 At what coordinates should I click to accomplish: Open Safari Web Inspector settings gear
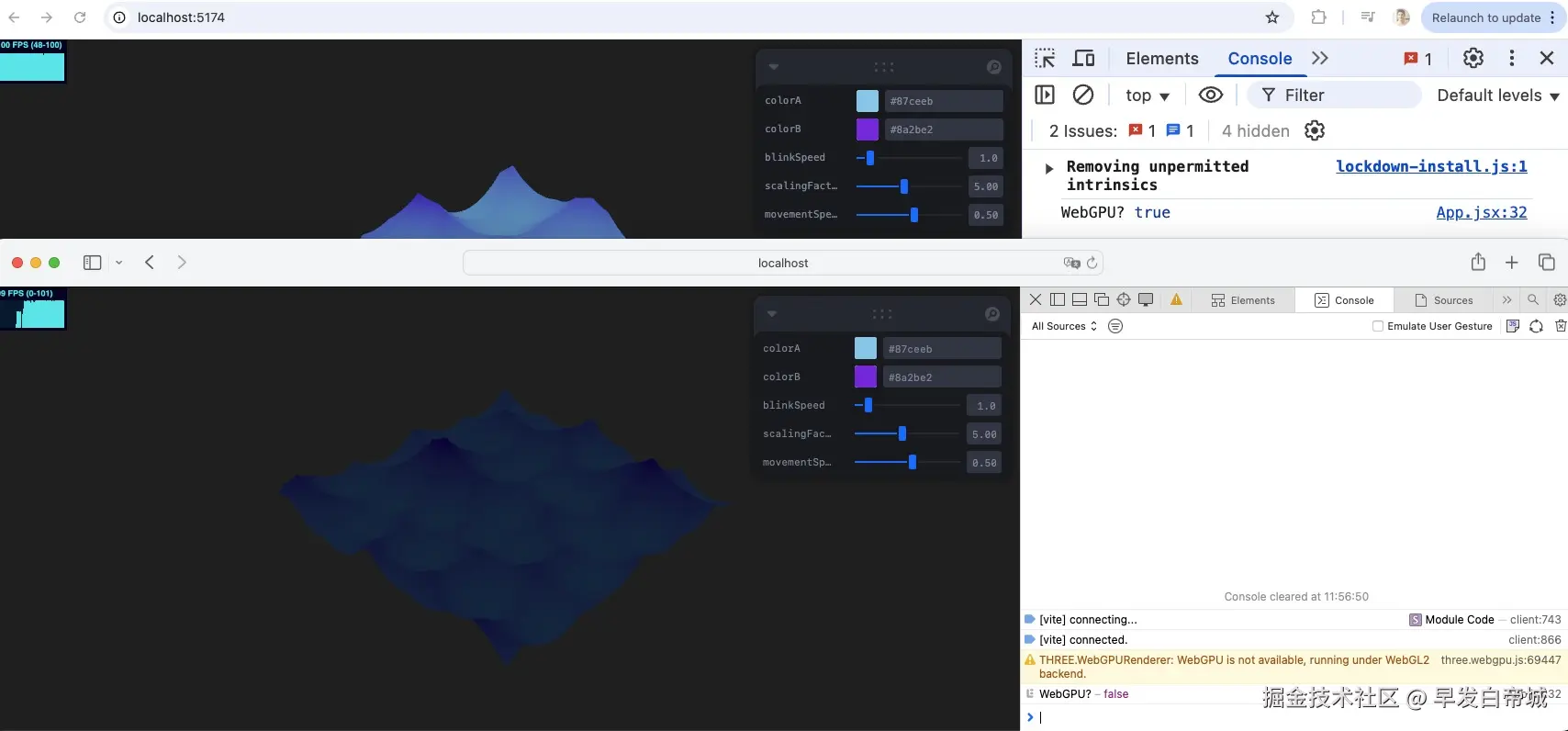point(1560,299)
